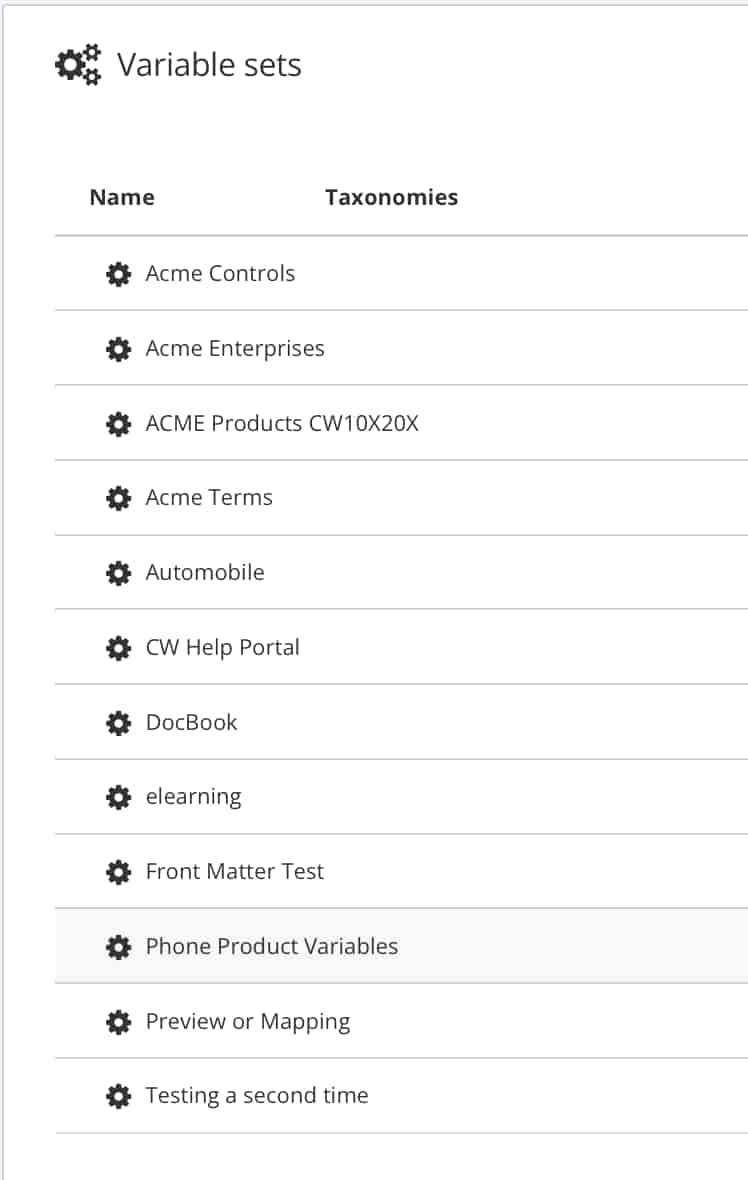Click the gear icon beside DocBook

tap(119, 722)
